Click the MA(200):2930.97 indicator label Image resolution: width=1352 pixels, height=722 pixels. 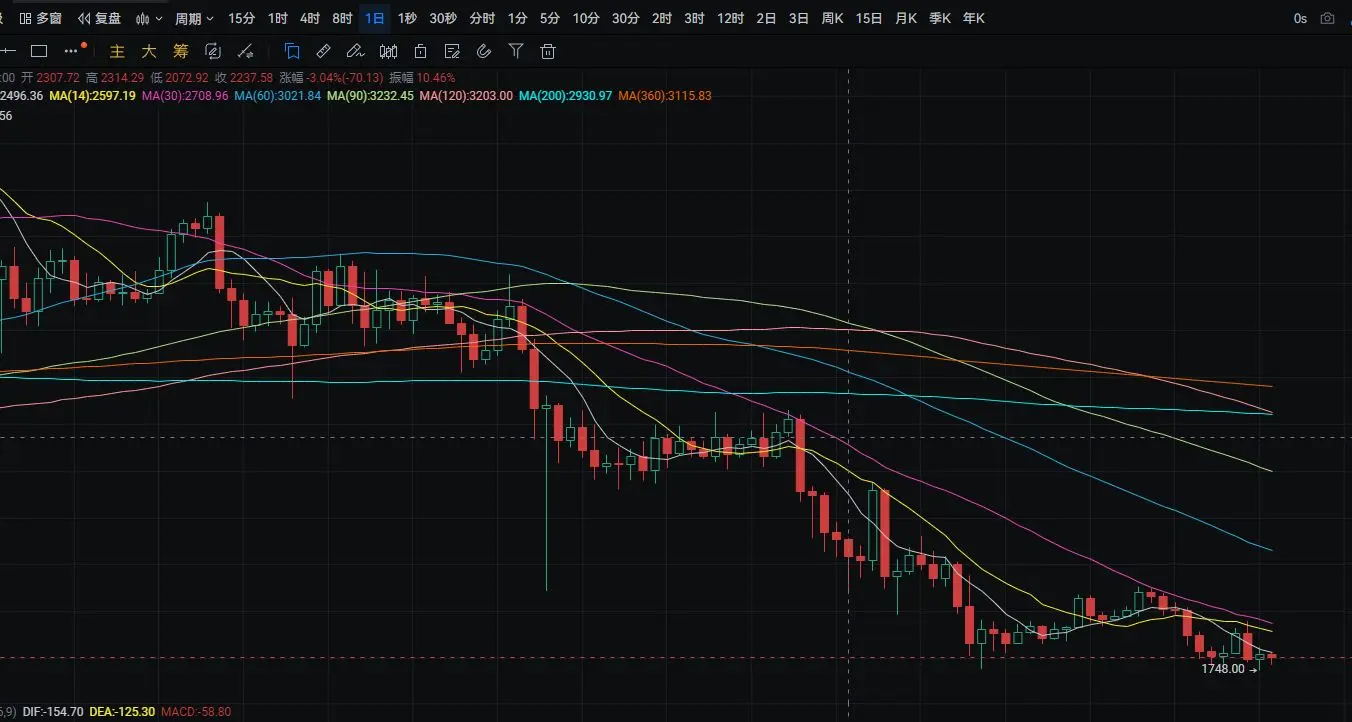click(x=566, y=96)
